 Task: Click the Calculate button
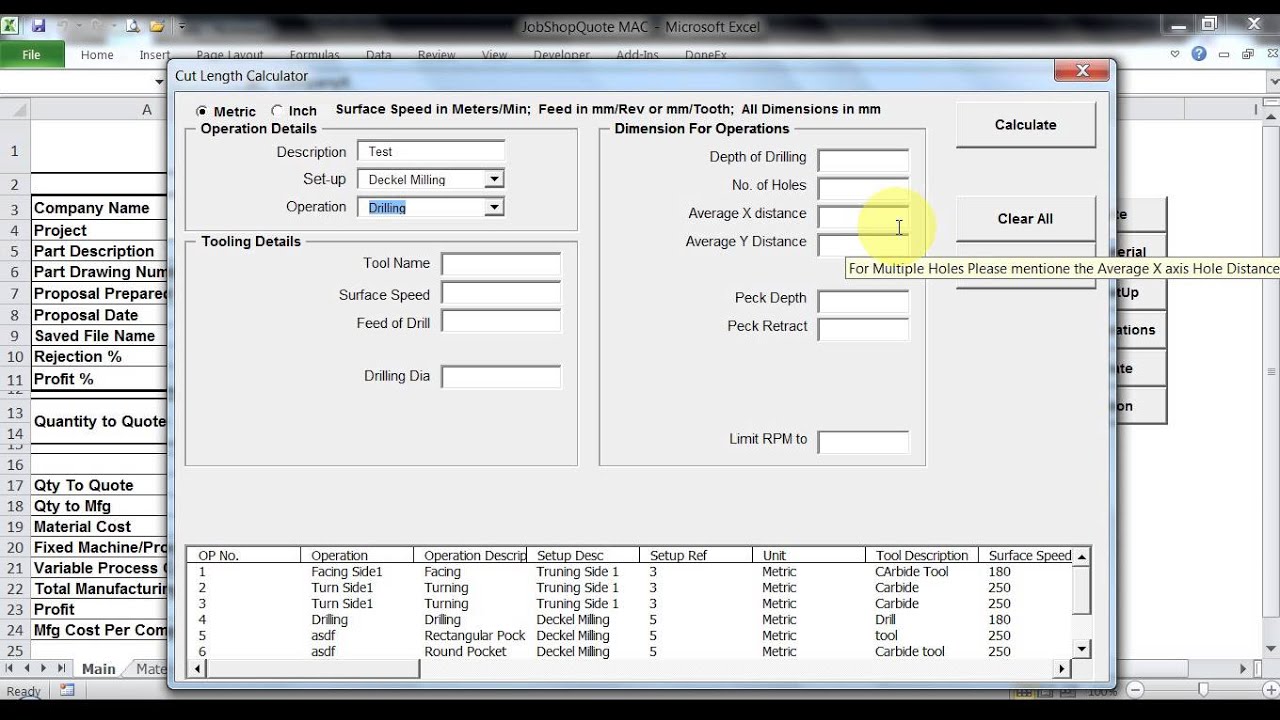(x=1026, y=125)
